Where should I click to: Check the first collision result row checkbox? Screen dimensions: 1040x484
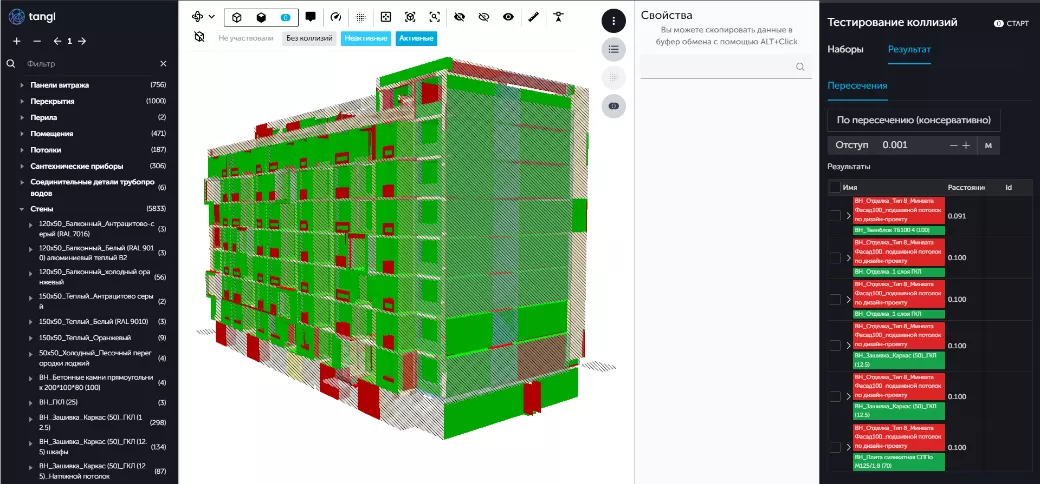tap(835, 215)
